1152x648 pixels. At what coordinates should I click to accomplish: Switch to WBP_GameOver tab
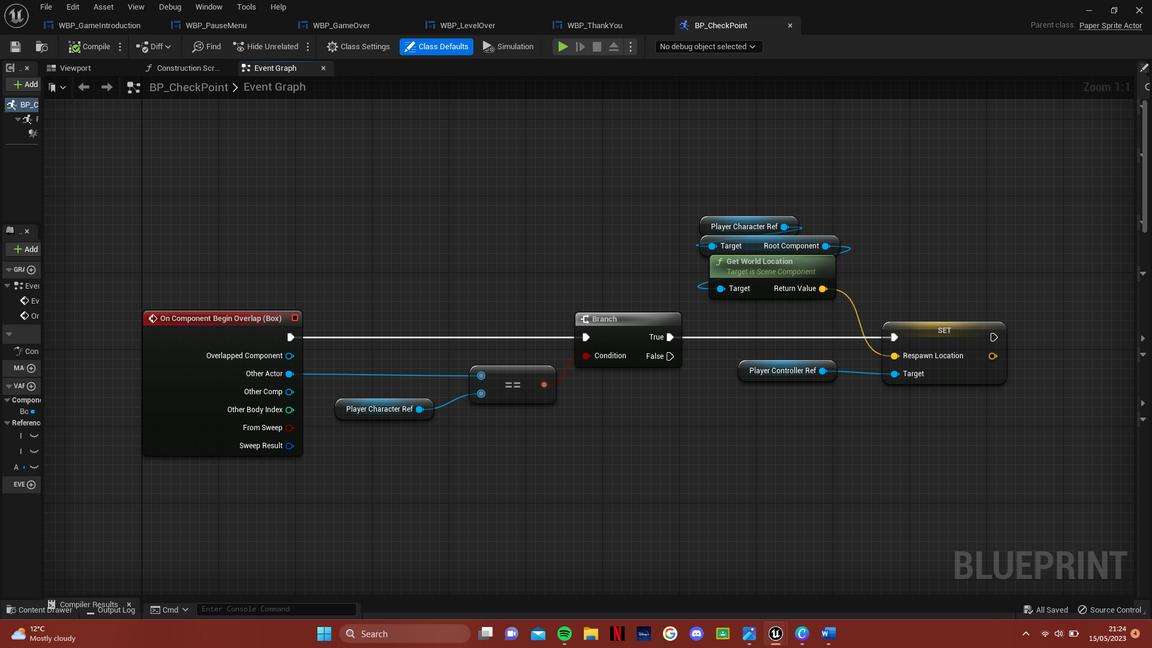(341, 25)
